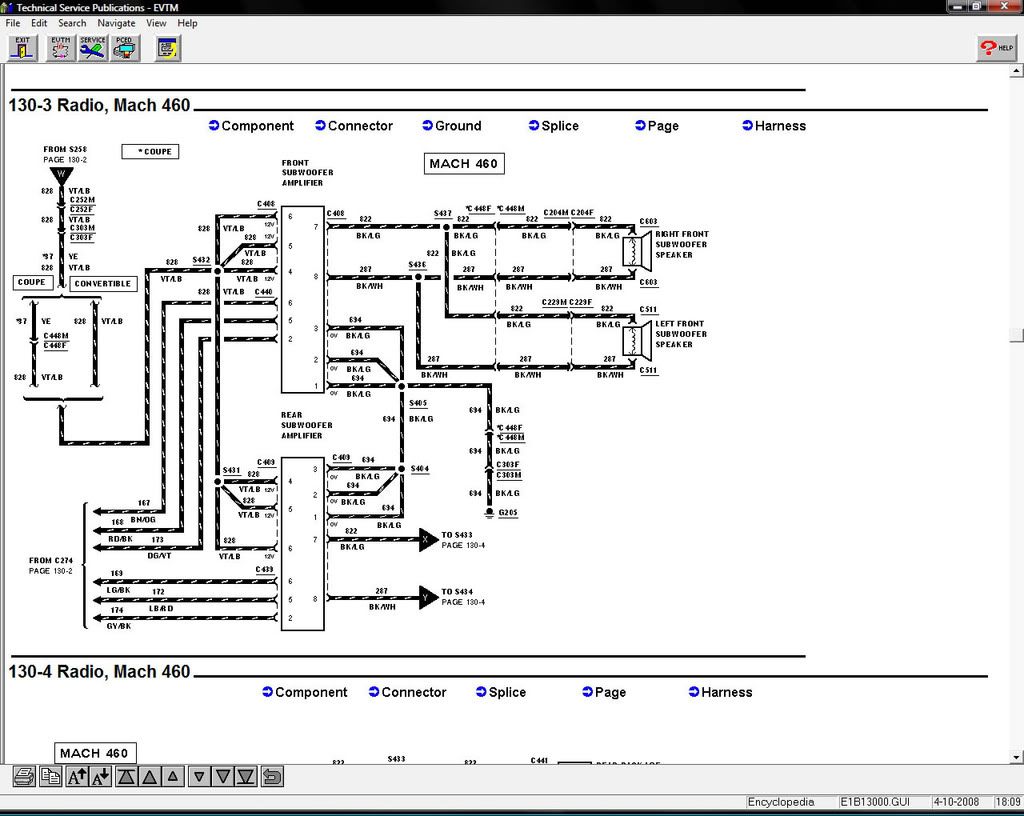Click the 'REAR SUBWOOFER AMPLIFIER' label
Screen dimensions: 1024x816
[x=306, y=425]
